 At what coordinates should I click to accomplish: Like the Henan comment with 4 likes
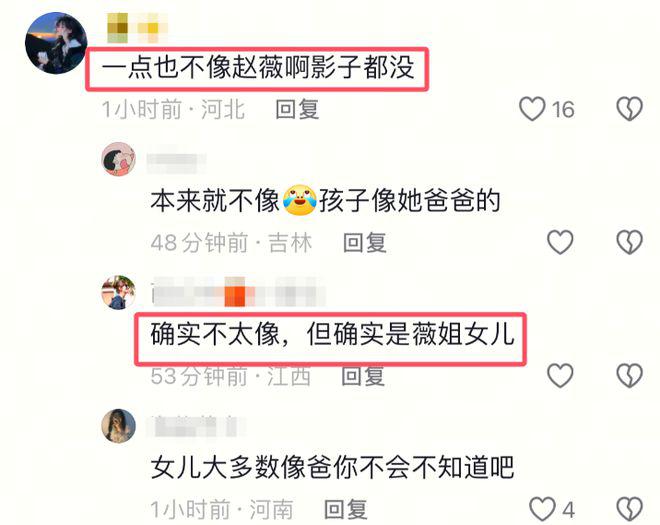tap(542, 509)
